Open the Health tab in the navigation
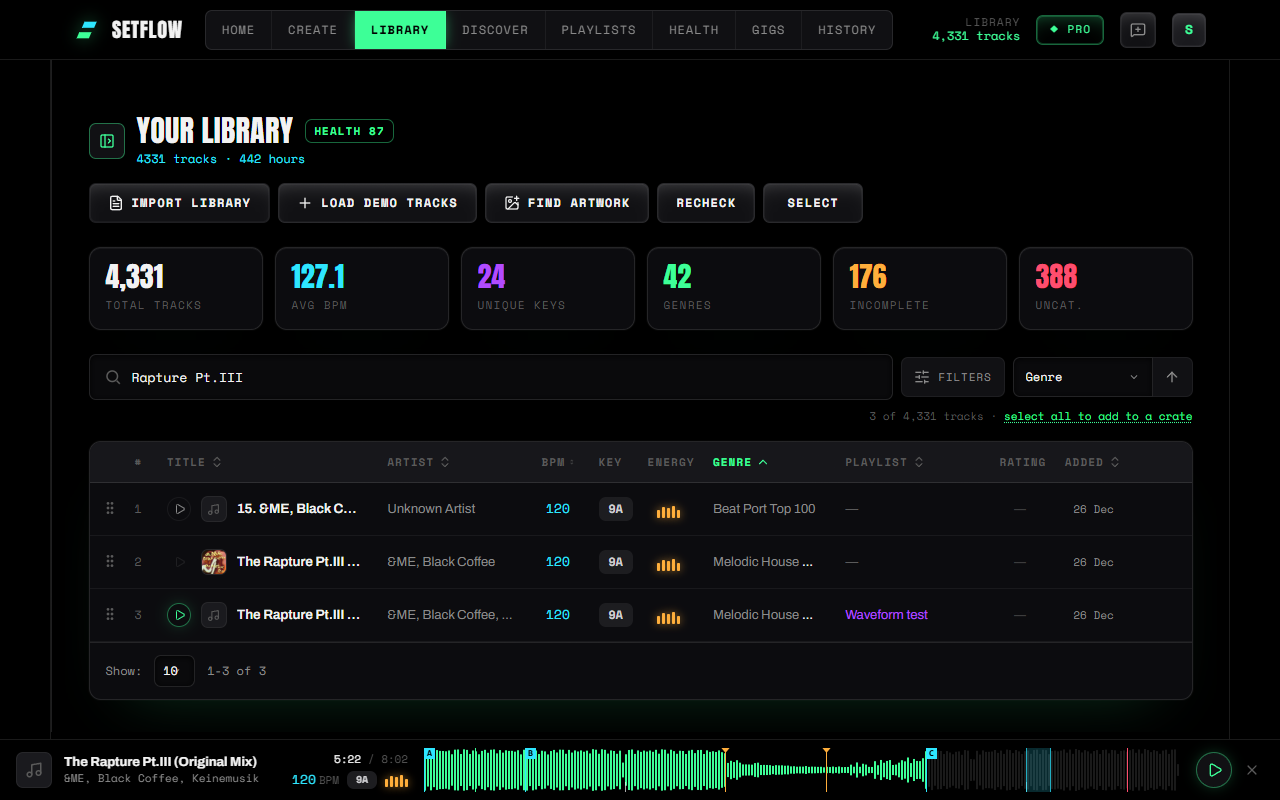The image size is (1280, 800). [694, 30]
